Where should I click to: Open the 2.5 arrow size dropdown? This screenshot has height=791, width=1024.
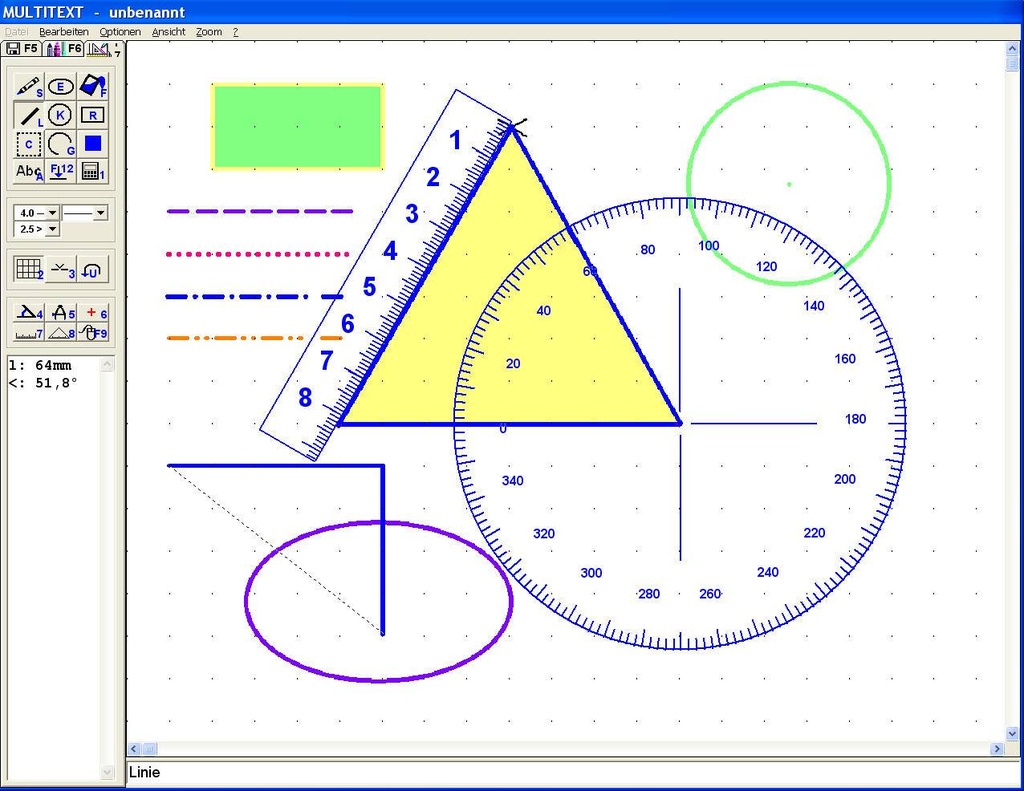pyautogui.click(x=53, y=229)
